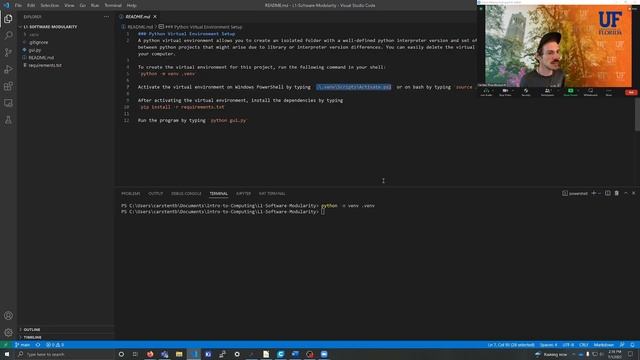
Task: Change the CRLF end of line sequence
Action: [x=584, y=345]
